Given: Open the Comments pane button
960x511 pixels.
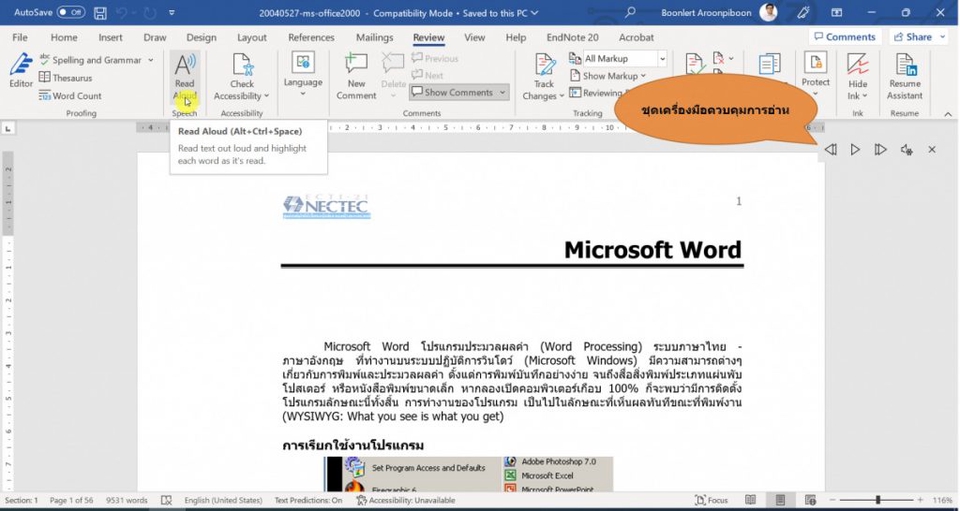Looking at the screenshot, I should [x=845, y=37].
